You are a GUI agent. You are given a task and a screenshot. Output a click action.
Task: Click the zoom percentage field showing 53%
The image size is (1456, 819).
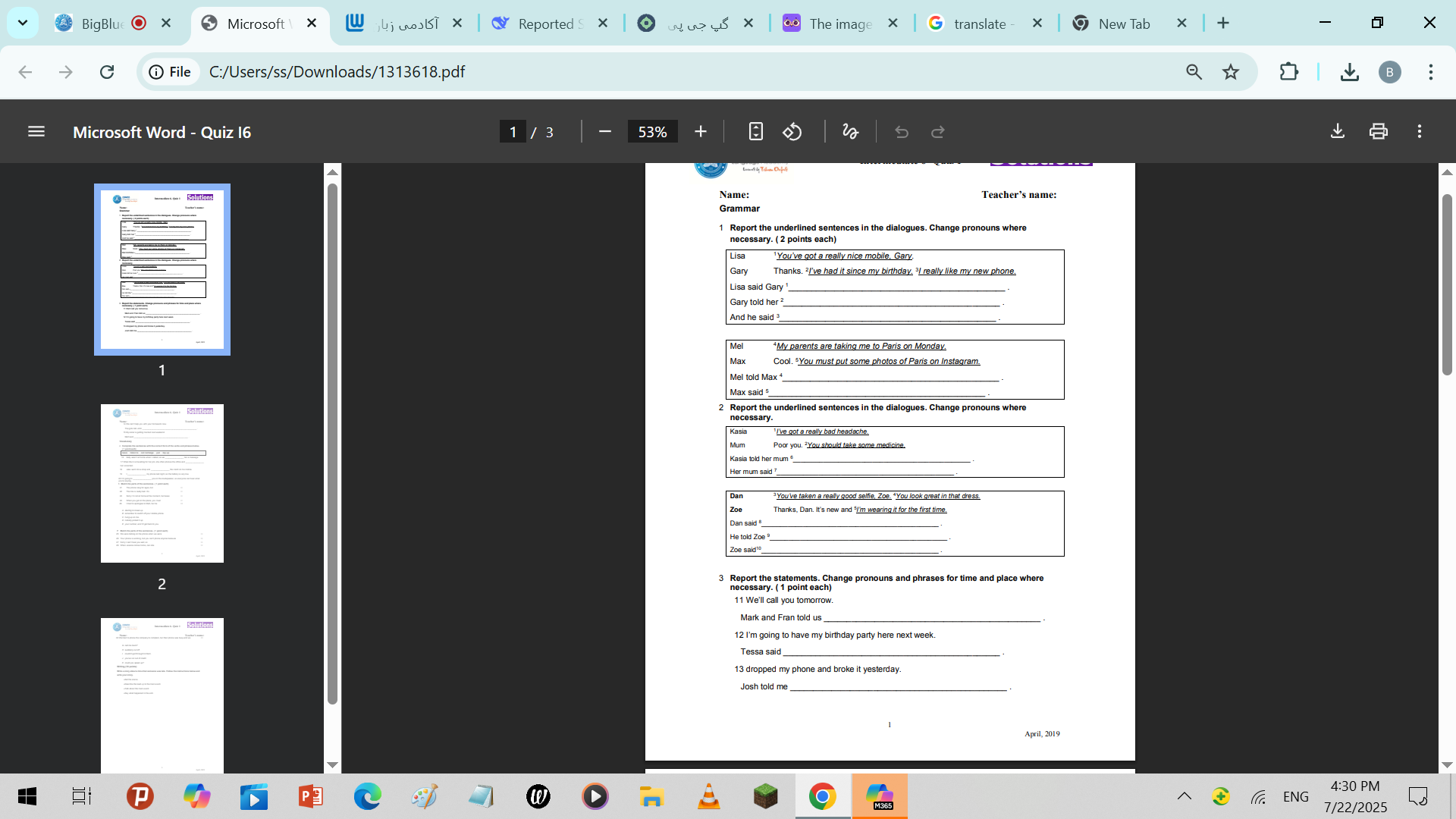point(652,131)
